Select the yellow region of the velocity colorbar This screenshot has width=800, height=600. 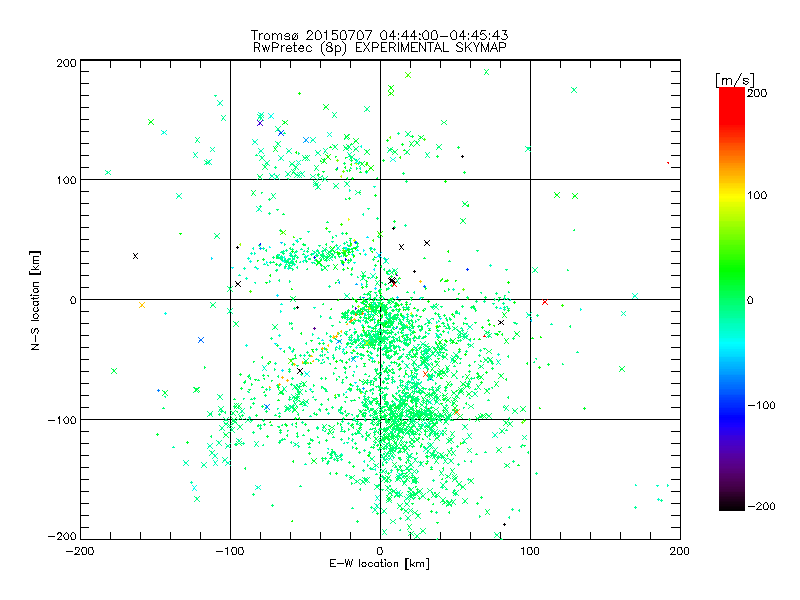[x=732, y=196]
